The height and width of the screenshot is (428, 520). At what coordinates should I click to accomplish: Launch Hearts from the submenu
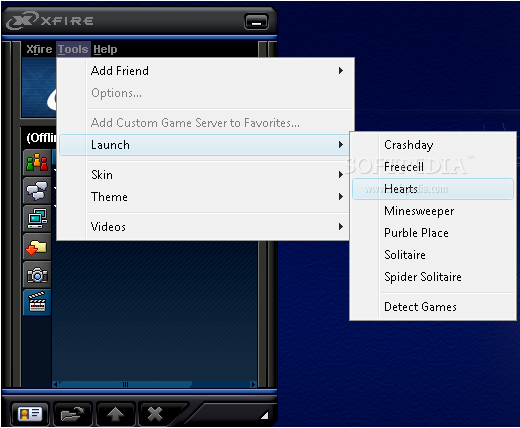click(433, 189)
